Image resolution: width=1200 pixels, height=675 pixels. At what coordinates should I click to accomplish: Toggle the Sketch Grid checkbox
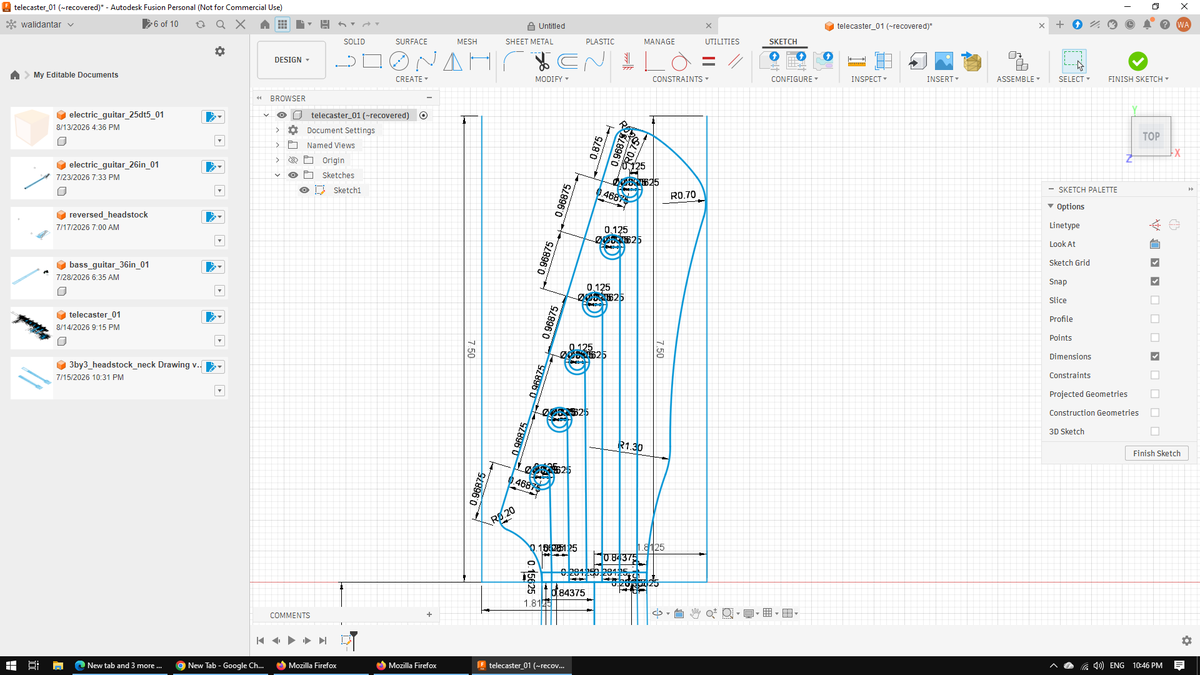[1155, 263]
